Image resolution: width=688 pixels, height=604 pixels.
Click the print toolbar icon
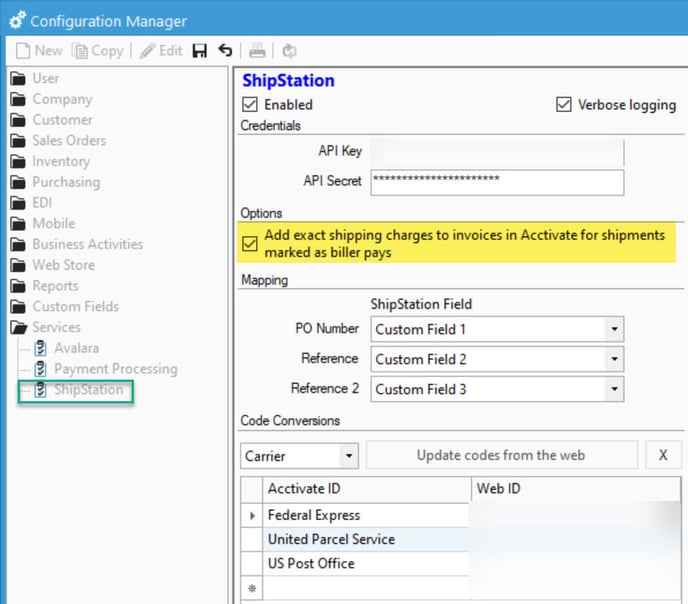point(257,51)
